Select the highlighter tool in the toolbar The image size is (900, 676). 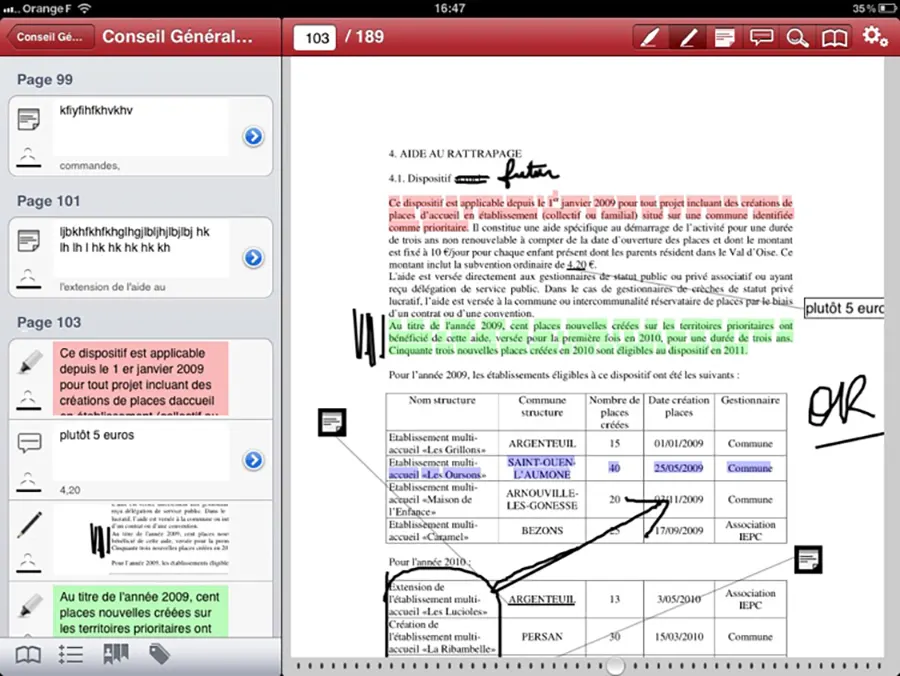pyautogui.click(x=651, y=38)
